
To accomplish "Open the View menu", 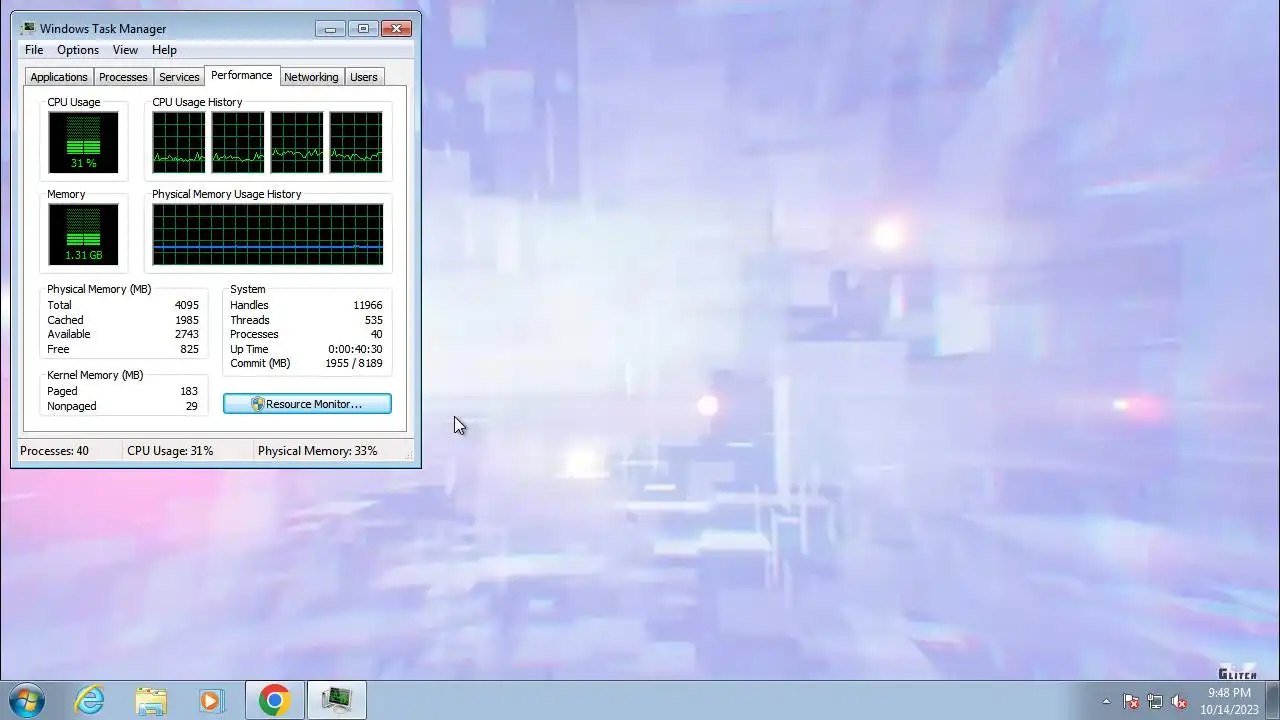I will click(x=125, y=50).
